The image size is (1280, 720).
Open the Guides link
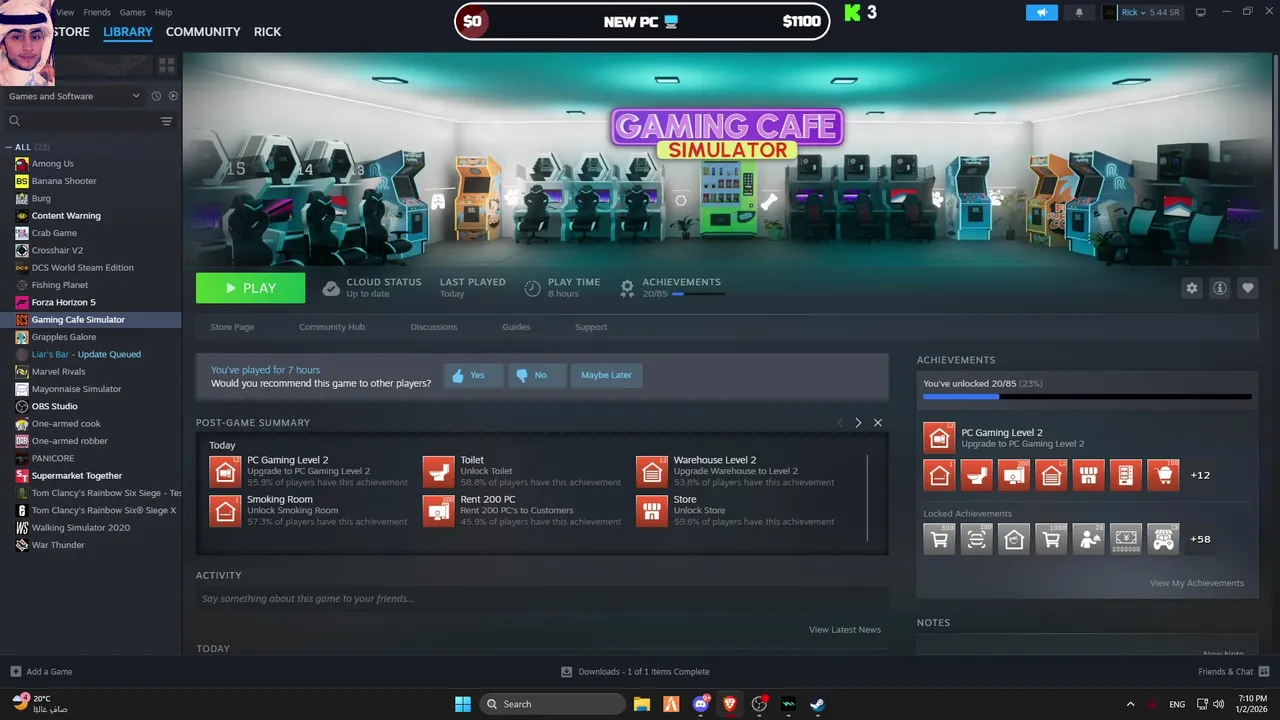[516, 327]
